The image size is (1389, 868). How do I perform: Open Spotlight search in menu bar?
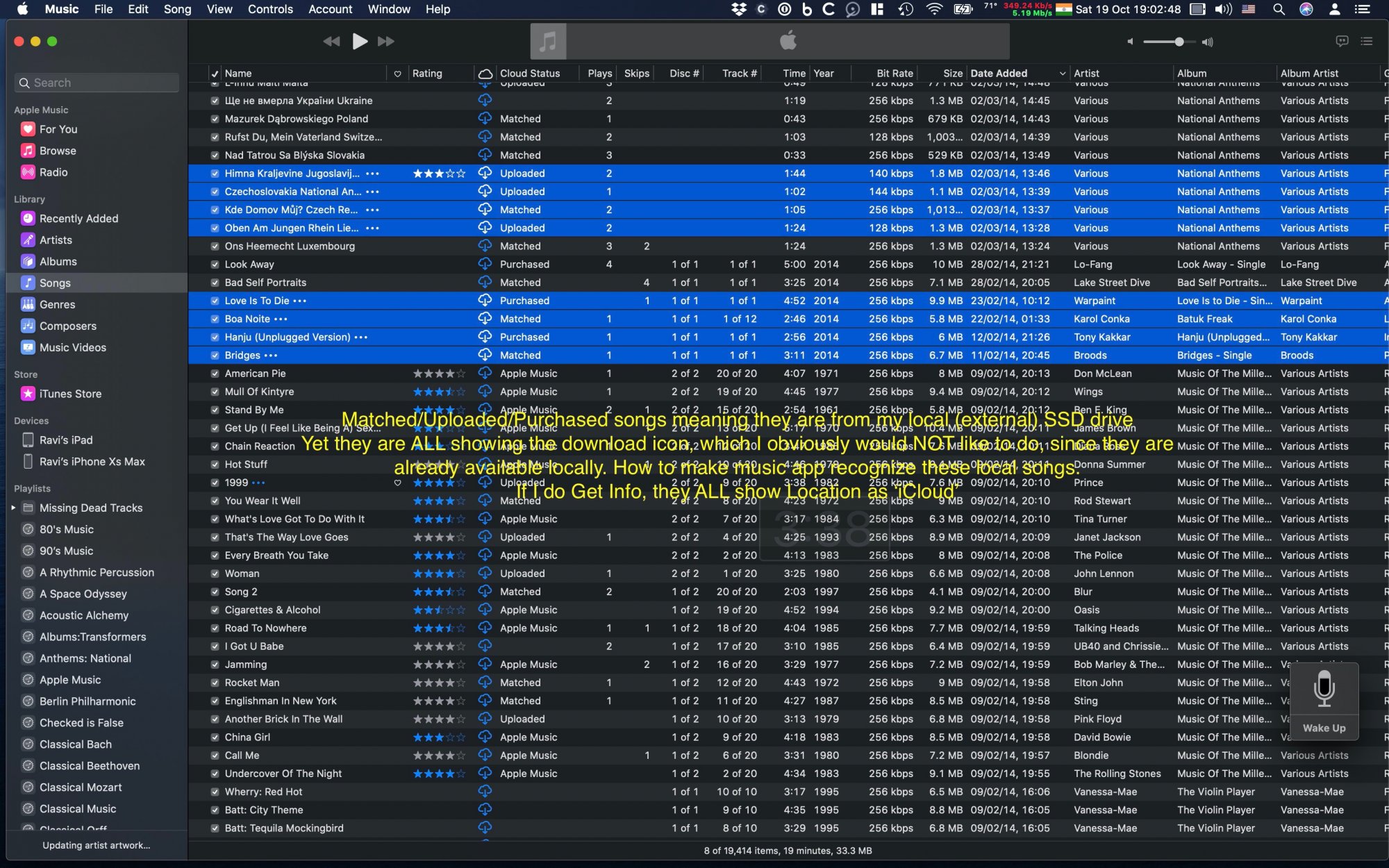(x=1278, y=9)
